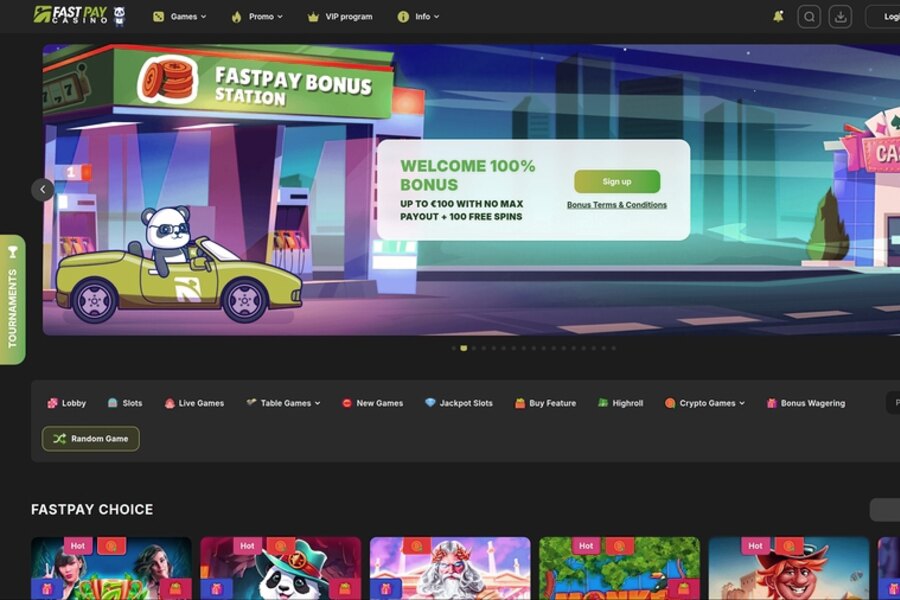Viewport: 900px width, 600px height.
Task: Click the shuffle icon in Random Game
Action: click(60, 439)
